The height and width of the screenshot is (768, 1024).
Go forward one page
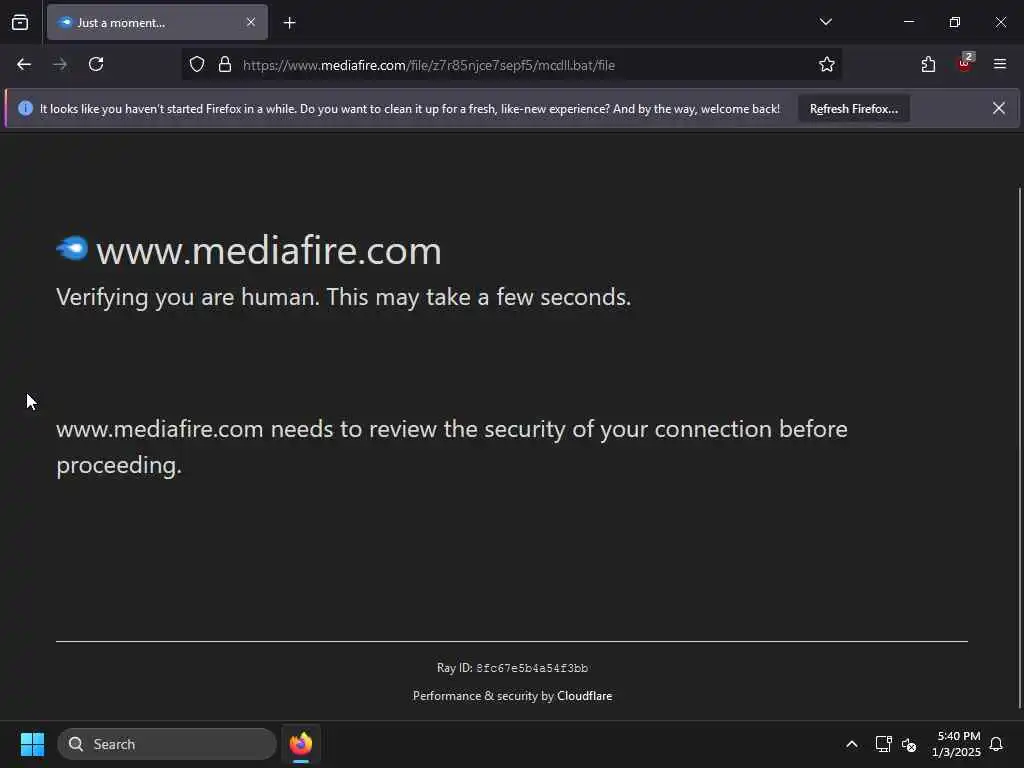coord(59,64)
